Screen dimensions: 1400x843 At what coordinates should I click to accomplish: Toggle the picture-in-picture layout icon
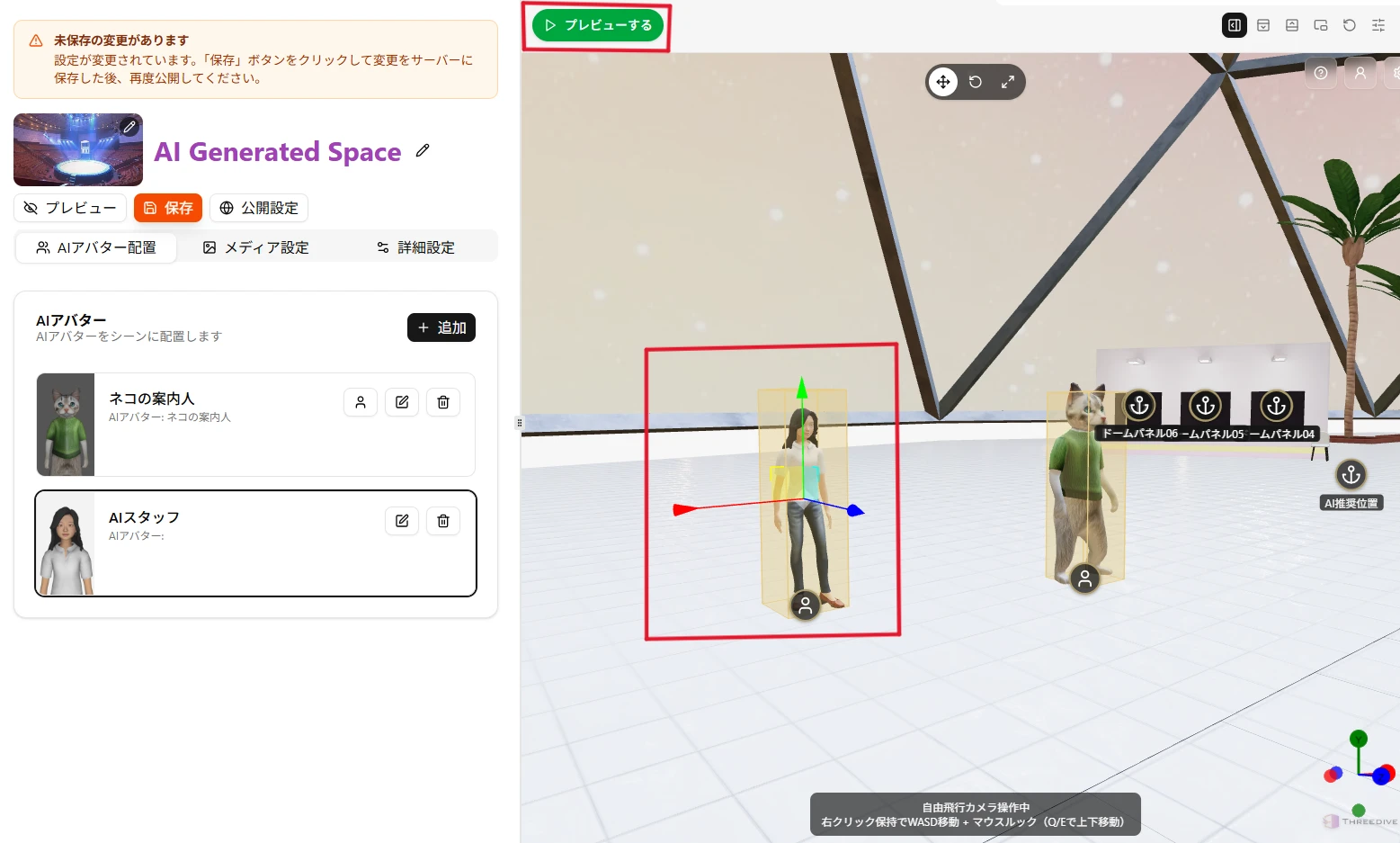point(1321,25)
